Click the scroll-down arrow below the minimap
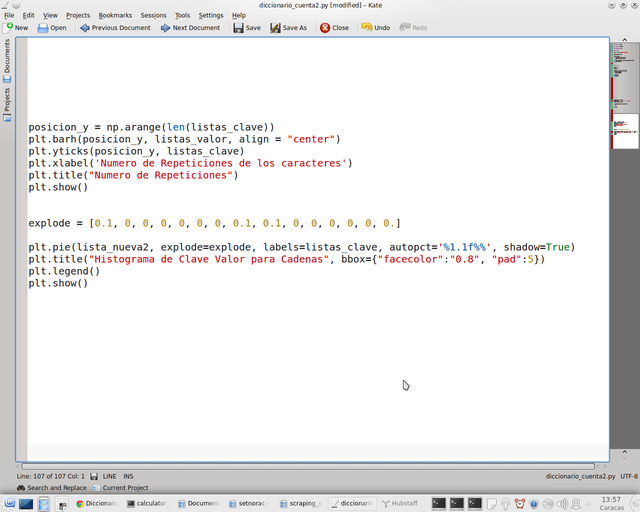Image resolution: width=640 pixels, height=512 pixels. [x=624, y=458]
